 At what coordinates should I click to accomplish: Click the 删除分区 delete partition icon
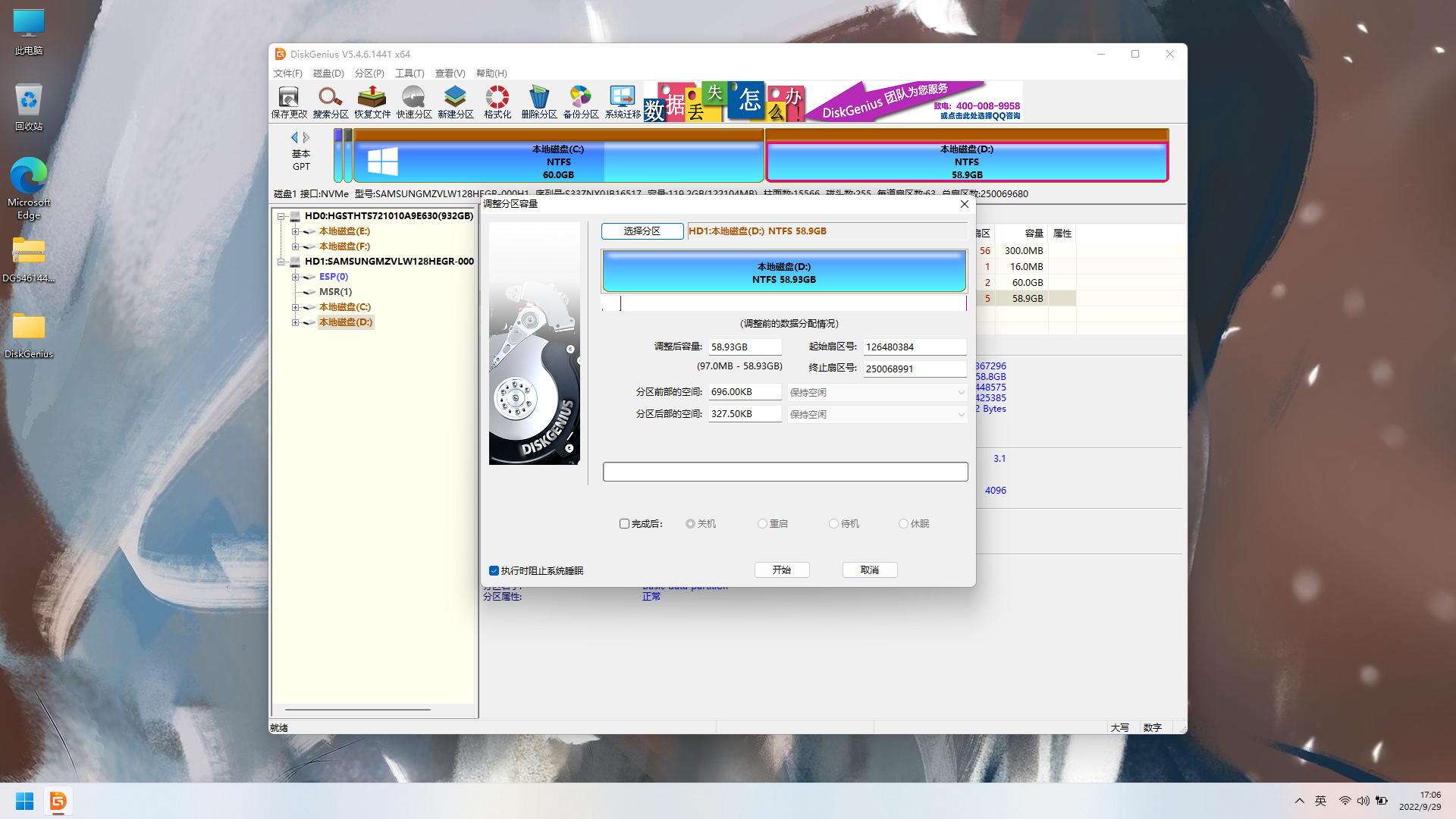(539, 102)
